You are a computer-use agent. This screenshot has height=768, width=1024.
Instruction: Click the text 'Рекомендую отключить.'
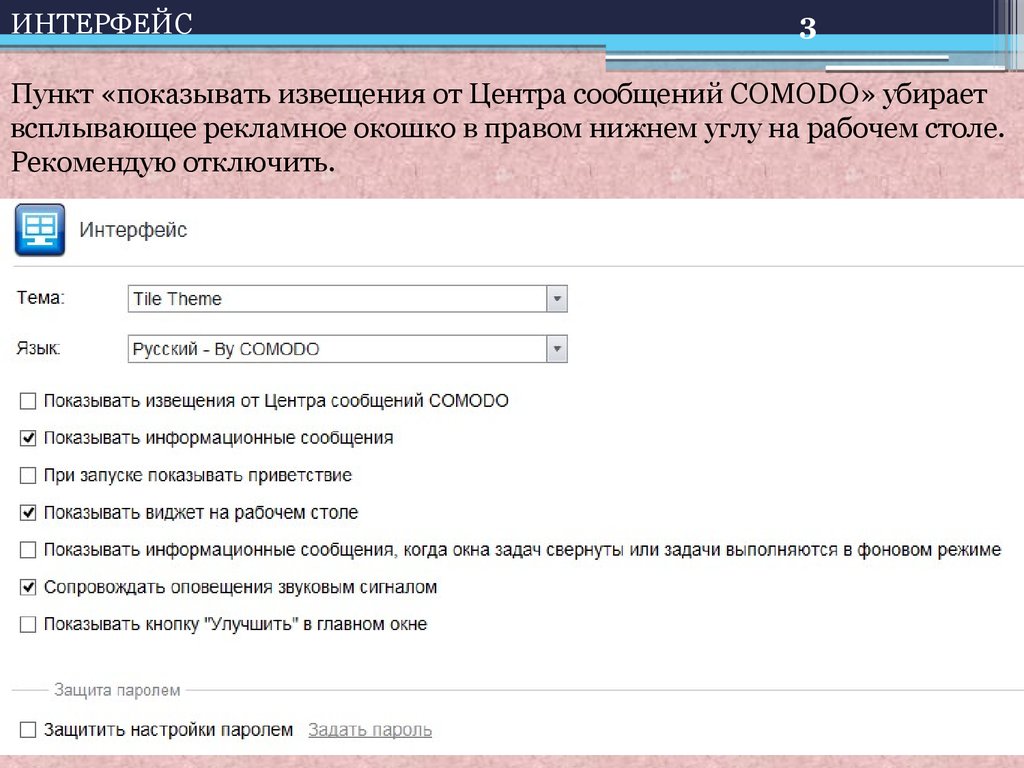pos(173,162)
